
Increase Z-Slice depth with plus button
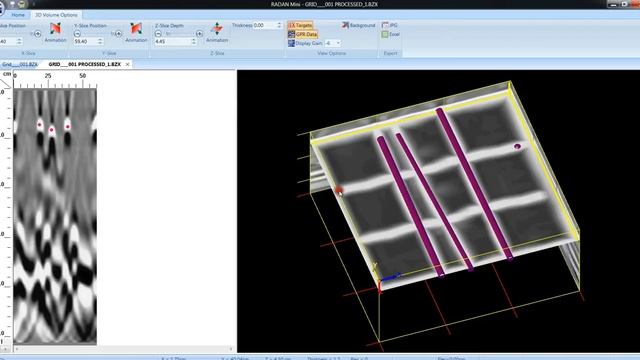point(199,34)
